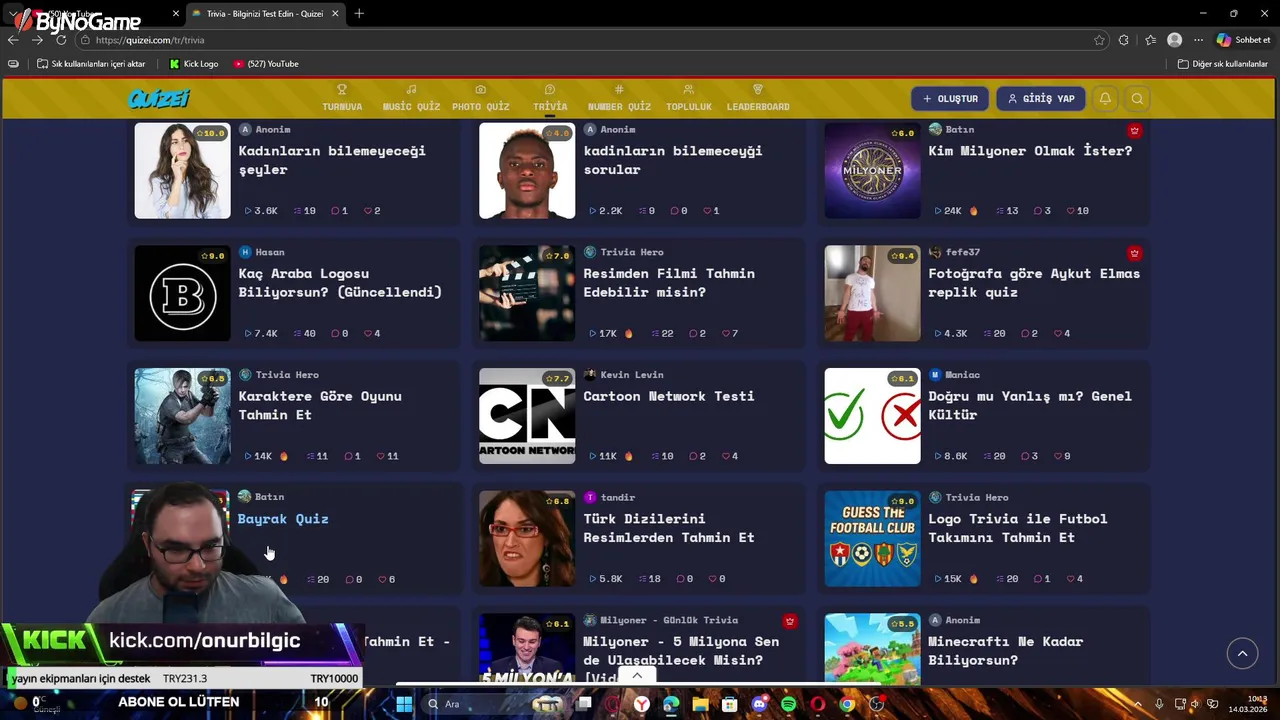Screen dimensions: 1280x720
Task: Open the browser profile avatar
Action: pyautogui.click(x=1174, y=40)
